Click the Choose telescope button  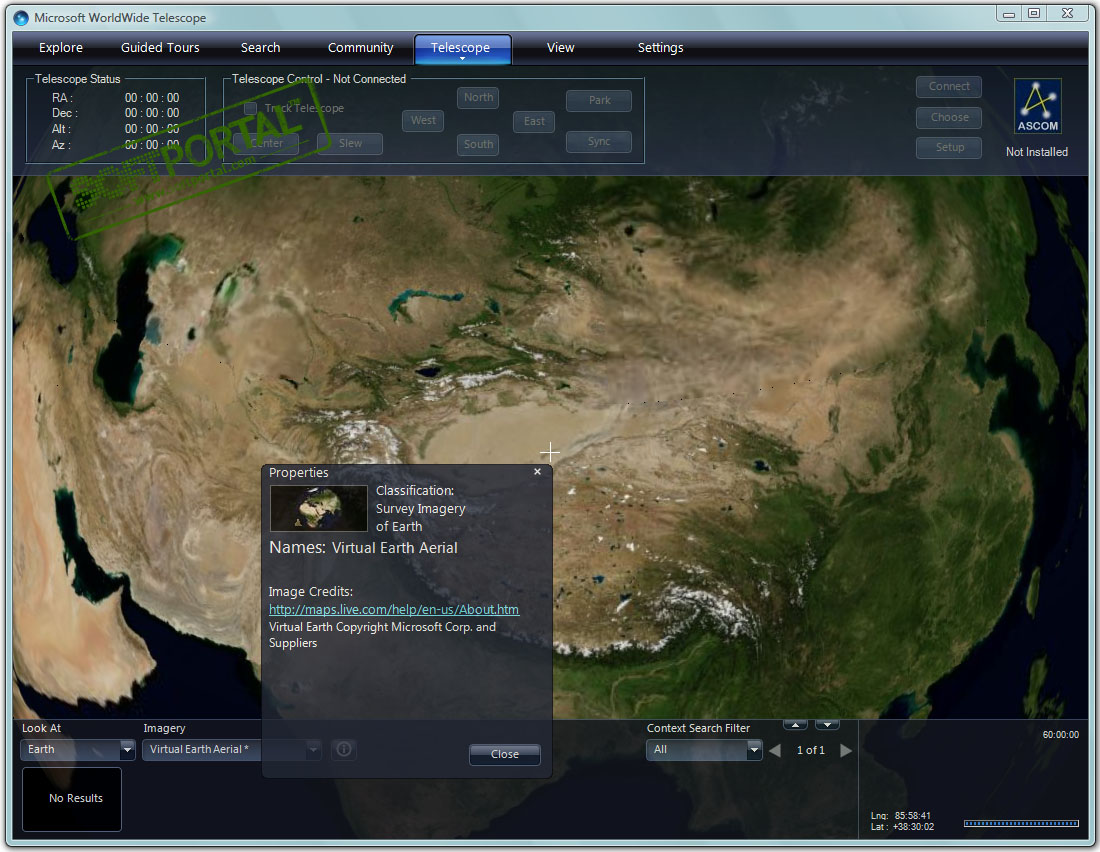point(948,117)
